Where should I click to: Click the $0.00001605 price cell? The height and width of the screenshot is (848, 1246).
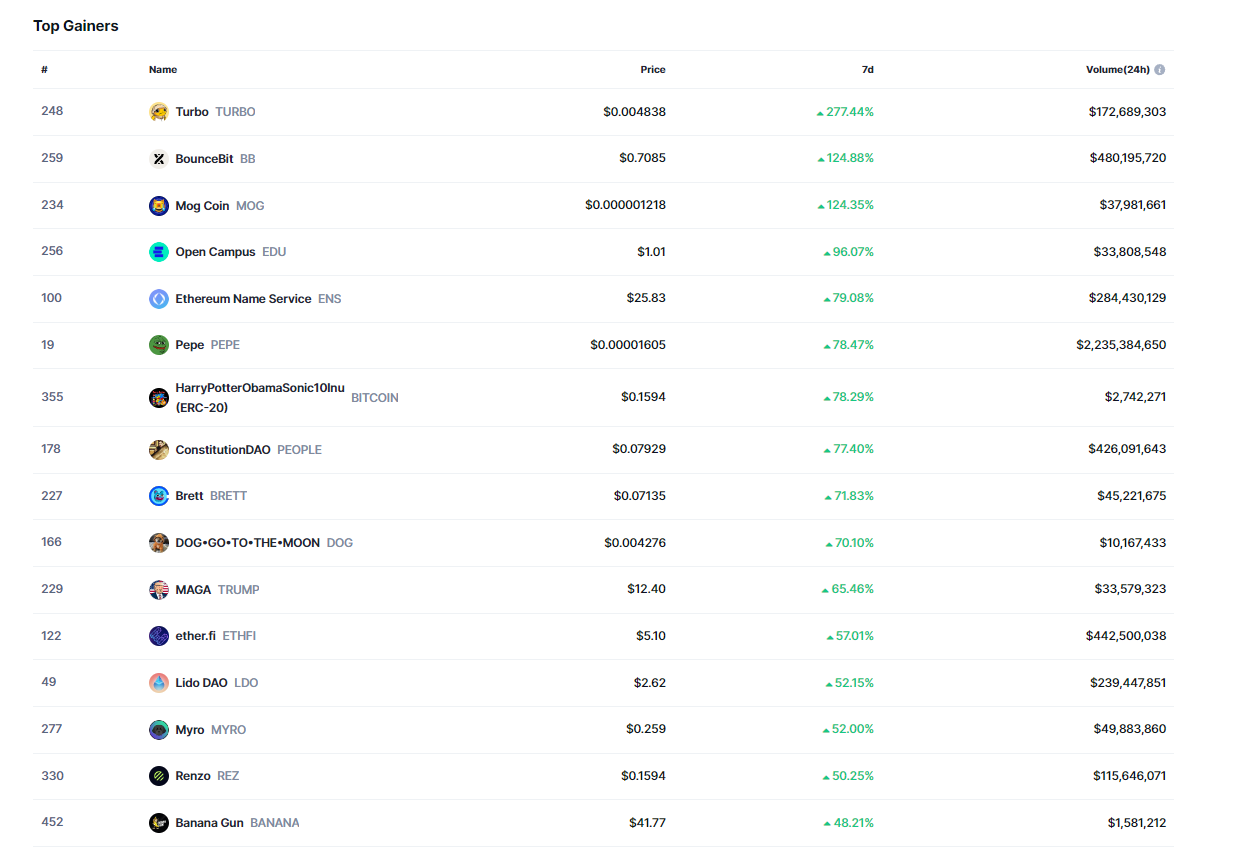[628, 345]
